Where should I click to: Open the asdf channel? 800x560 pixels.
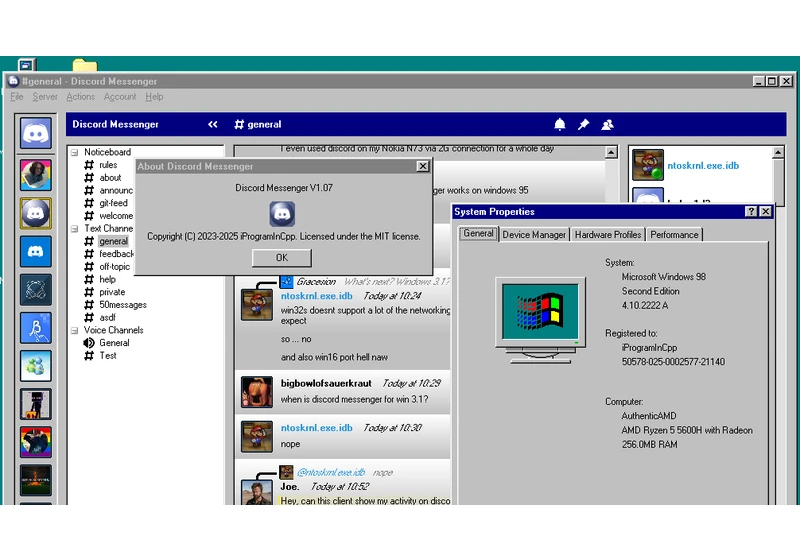click(107, 318)
